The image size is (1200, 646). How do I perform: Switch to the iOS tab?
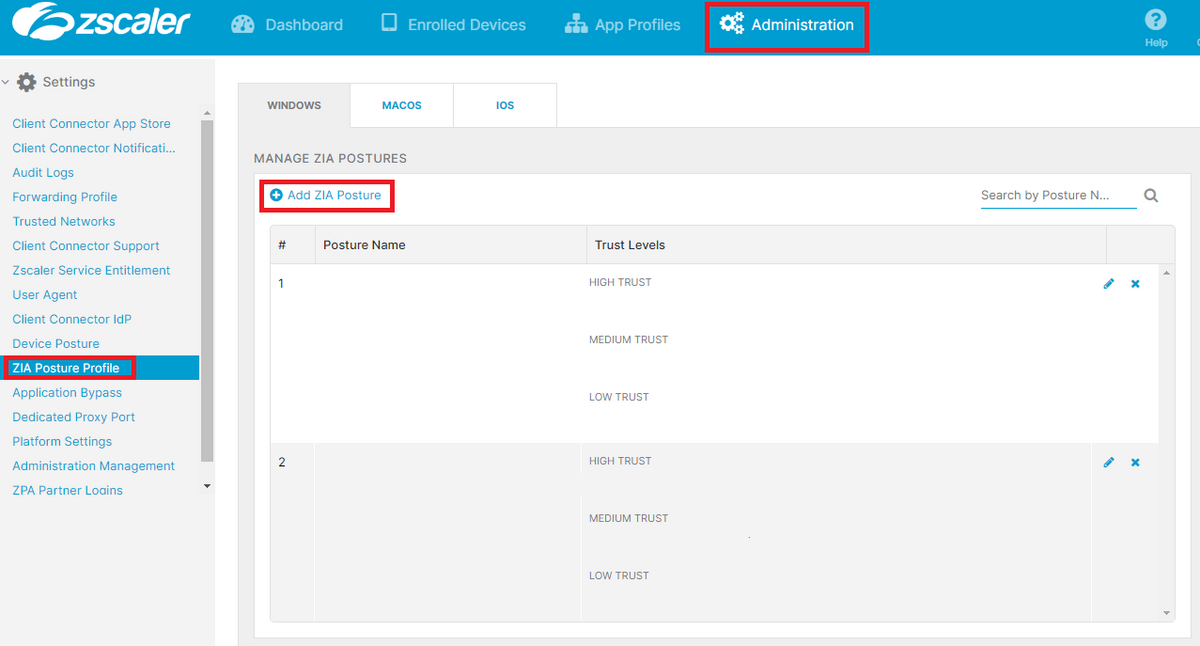pyautogui.click(x=505, y=105)
